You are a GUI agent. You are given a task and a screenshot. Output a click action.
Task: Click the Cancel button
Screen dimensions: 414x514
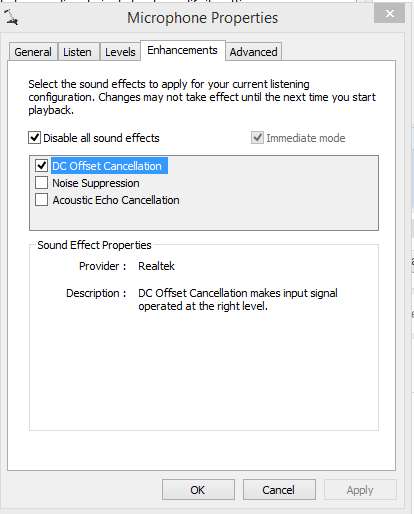pos(279,490)
